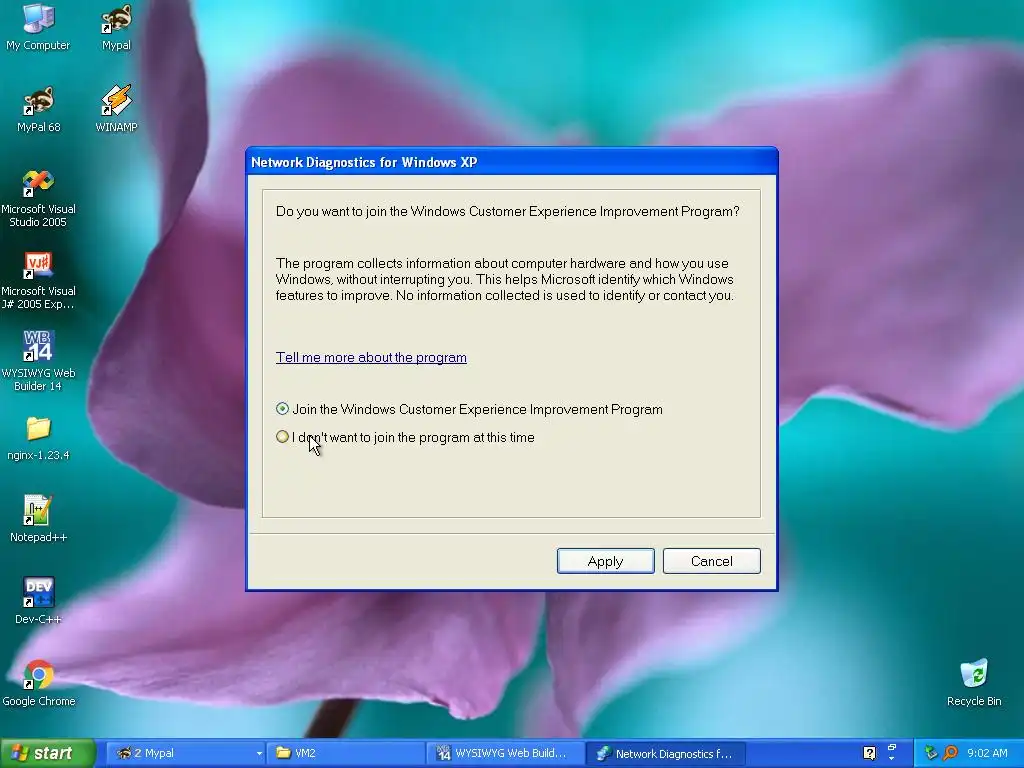Viewport: 1024px width, 768px height.
Task: Open 'Tell me more about the program' link
Action: pyautogui.click(x=371, y=357)
